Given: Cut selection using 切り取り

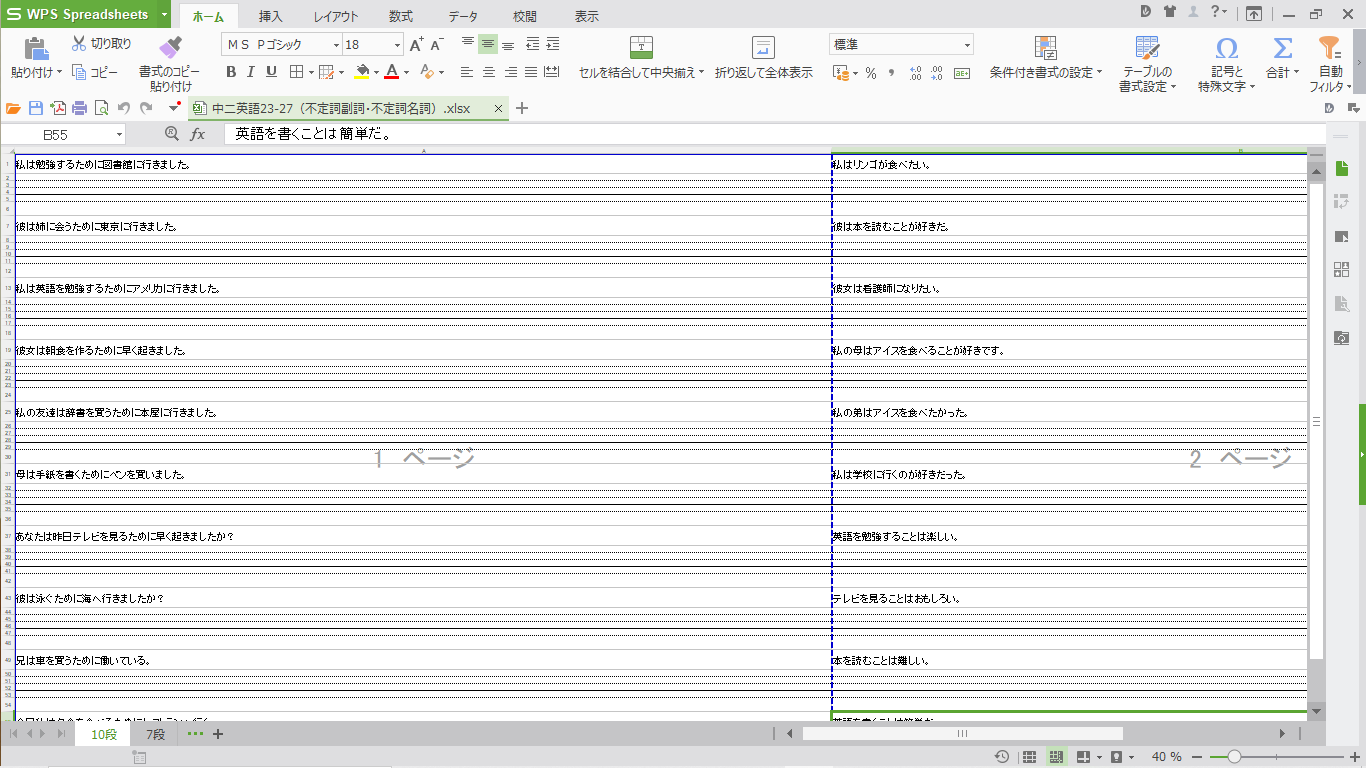Looking at the screenshot, I should (x=101, y=44).
